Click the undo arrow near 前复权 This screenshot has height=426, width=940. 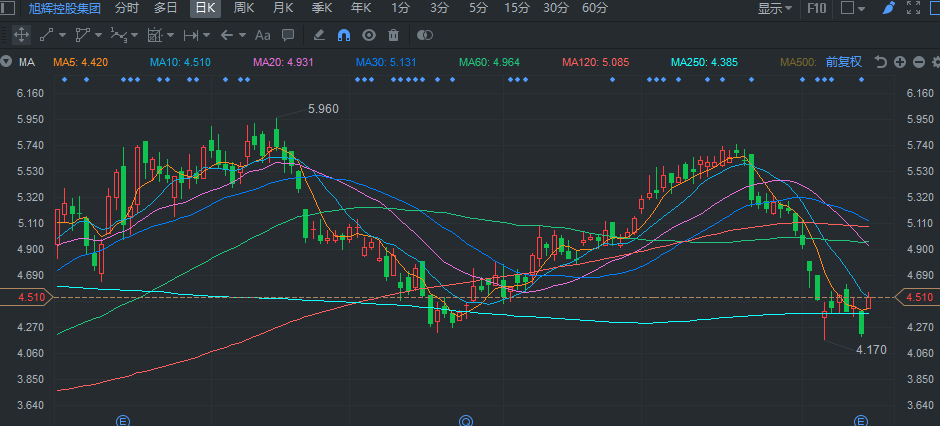880,62
